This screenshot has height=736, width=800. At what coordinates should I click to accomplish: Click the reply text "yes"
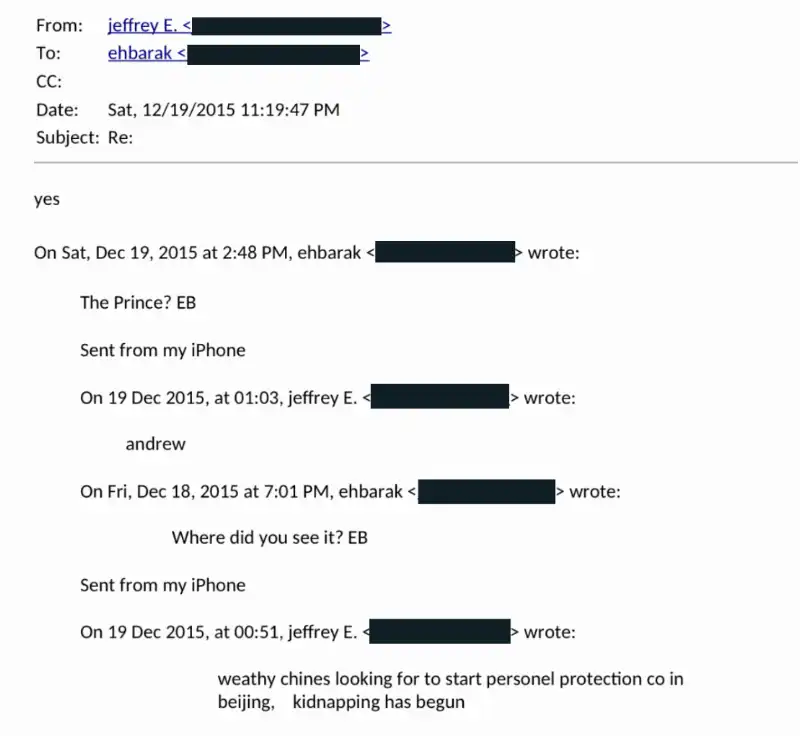pyautogui.click(x=47, y=199)
